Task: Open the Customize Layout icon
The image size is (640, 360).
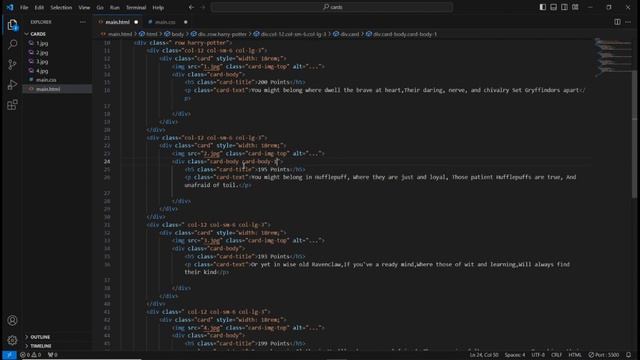Action: 575,7
